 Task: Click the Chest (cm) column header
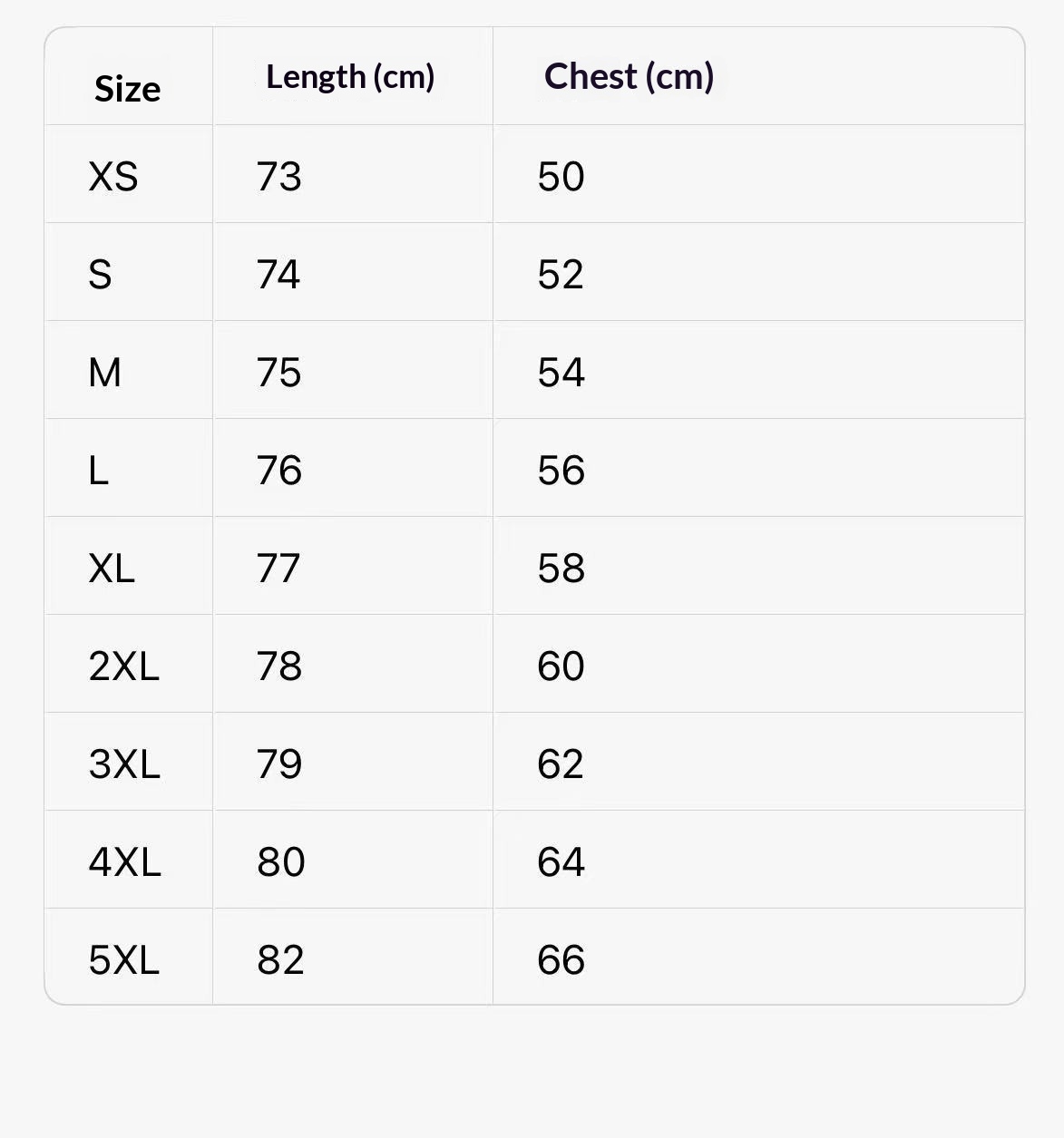point(630,77)
